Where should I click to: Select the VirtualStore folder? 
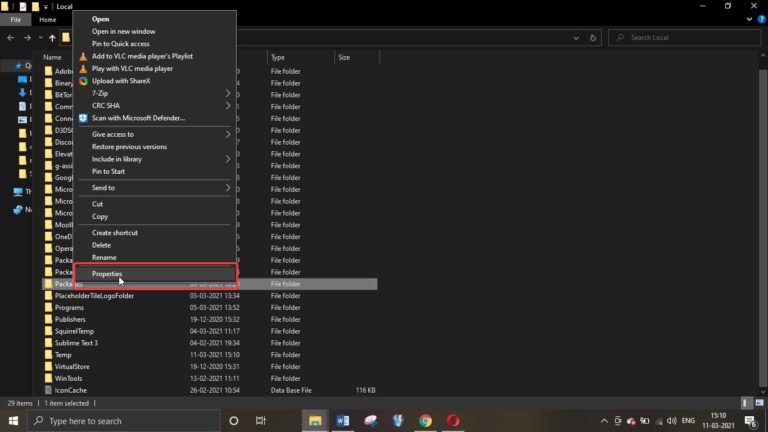coord(72,366)
